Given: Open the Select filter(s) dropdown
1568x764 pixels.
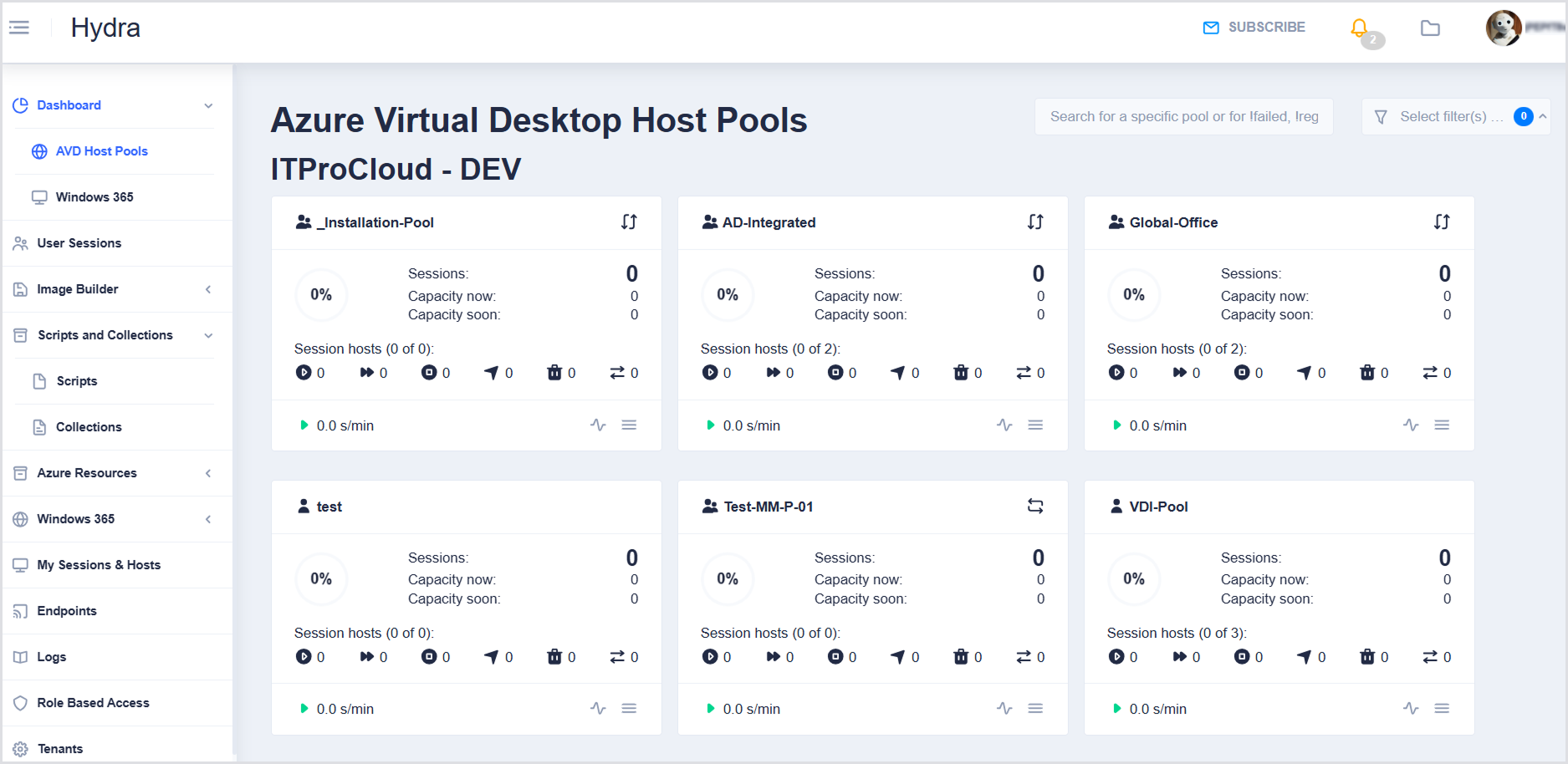Looking at the screenshot, I should pos(1453,117).
